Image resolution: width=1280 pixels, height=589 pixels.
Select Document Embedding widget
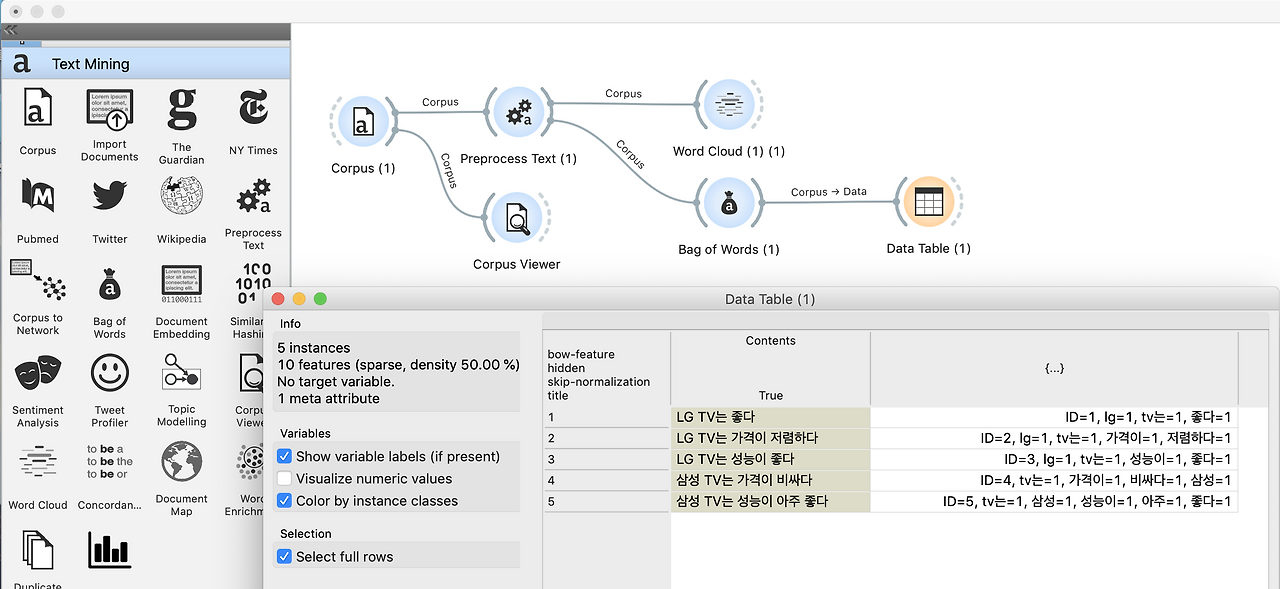pyautogui.click(x=182, y=302)
